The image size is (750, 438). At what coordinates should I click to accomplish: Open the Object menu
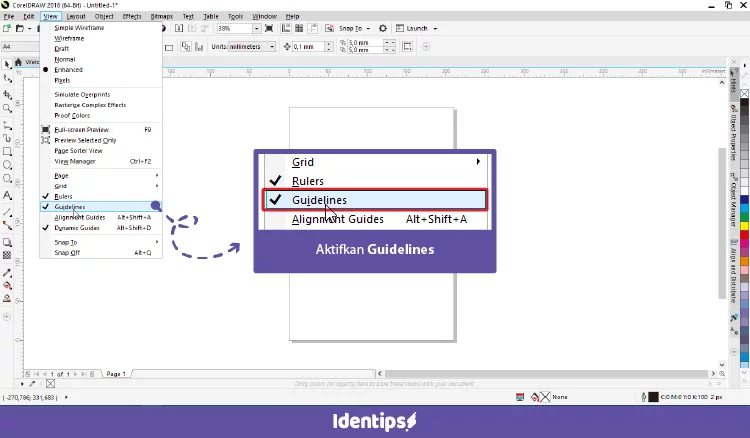[104, 16]
